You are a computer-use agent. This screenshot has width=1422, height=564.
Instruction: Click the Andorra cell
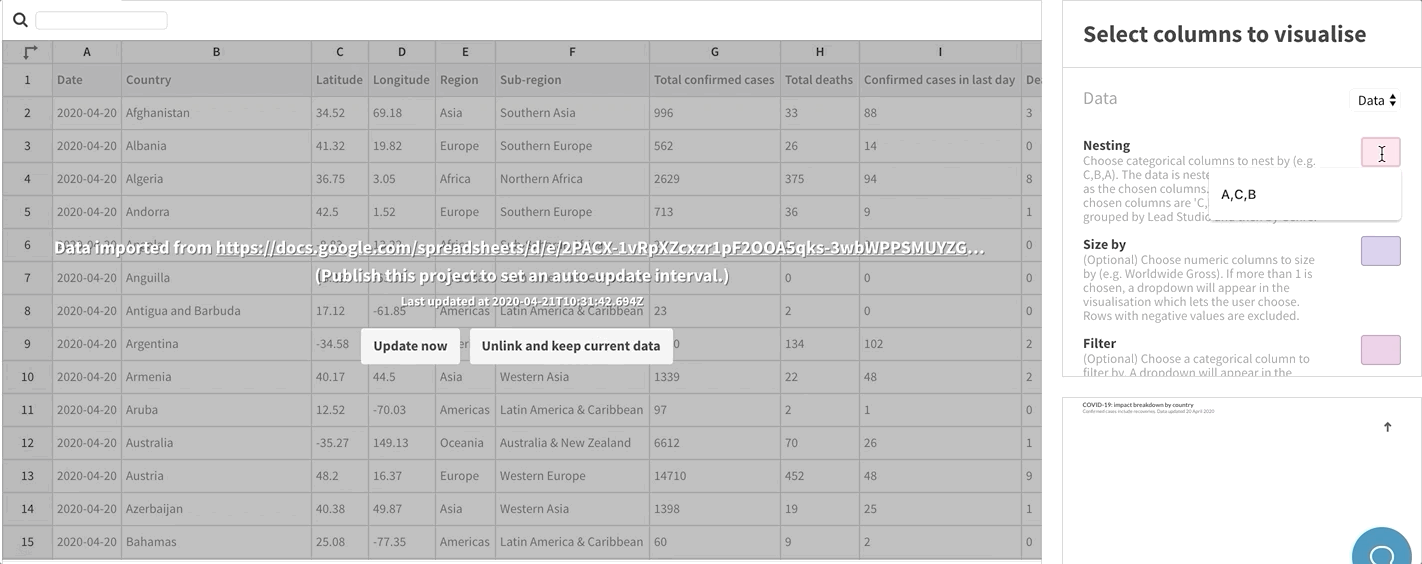coord(217,212)
